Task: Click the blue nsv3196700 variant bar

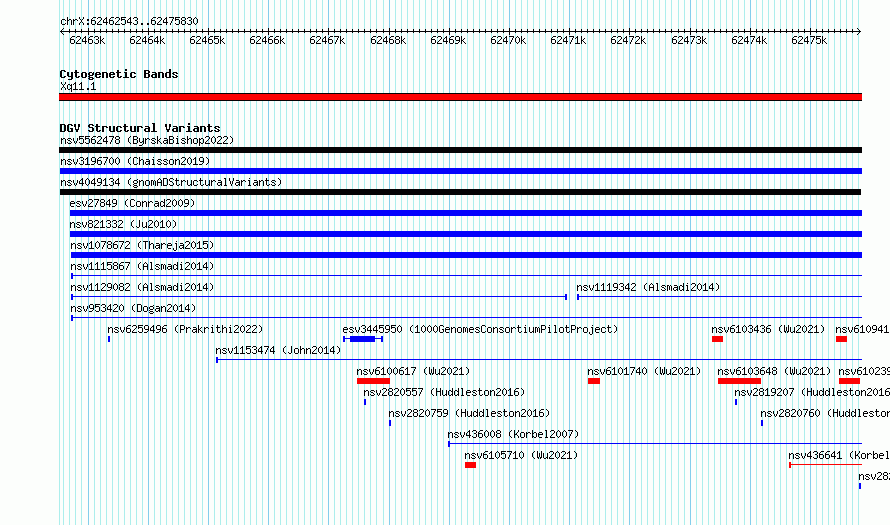Action: (460, 171)
